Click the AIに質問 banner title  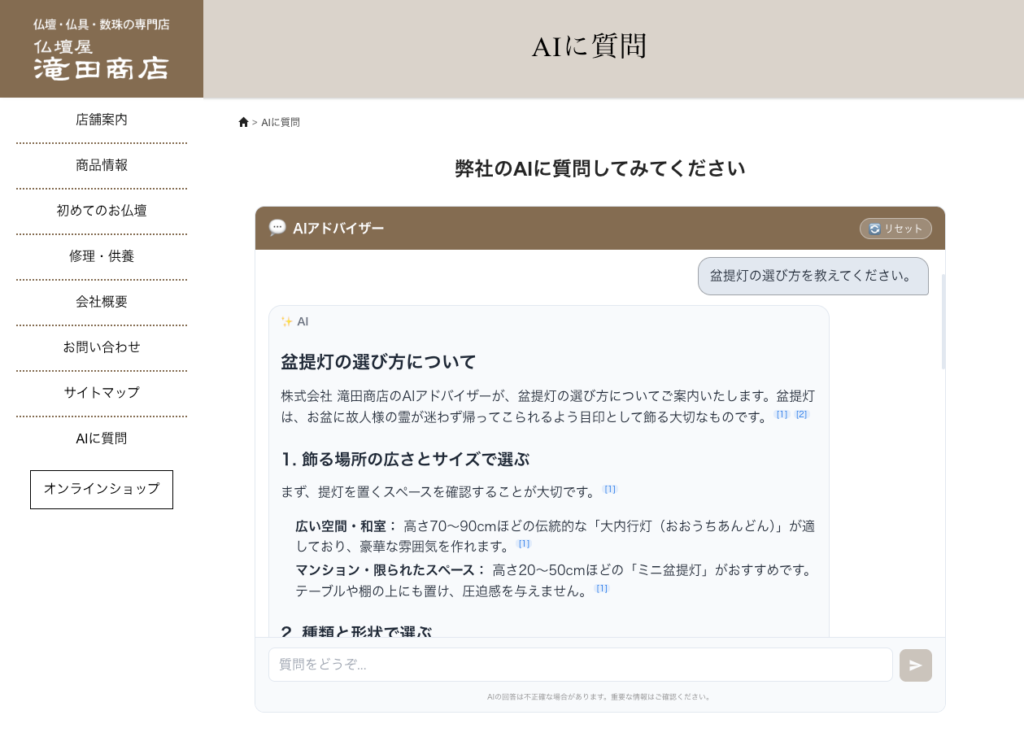[589, 46]
